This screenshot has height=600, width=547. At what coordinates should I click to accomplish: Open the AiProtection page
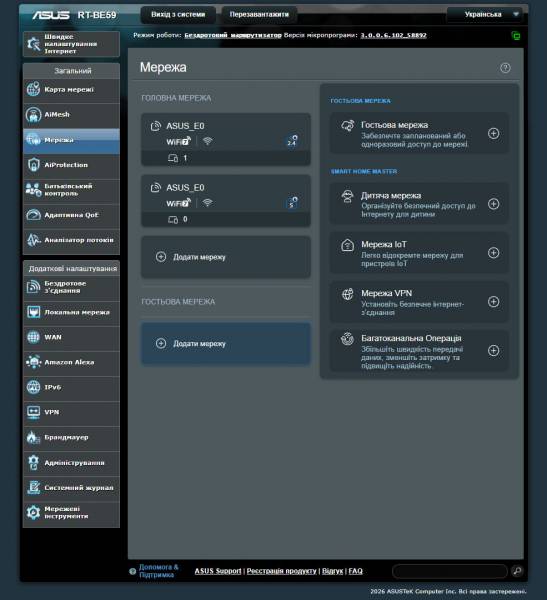71,165
